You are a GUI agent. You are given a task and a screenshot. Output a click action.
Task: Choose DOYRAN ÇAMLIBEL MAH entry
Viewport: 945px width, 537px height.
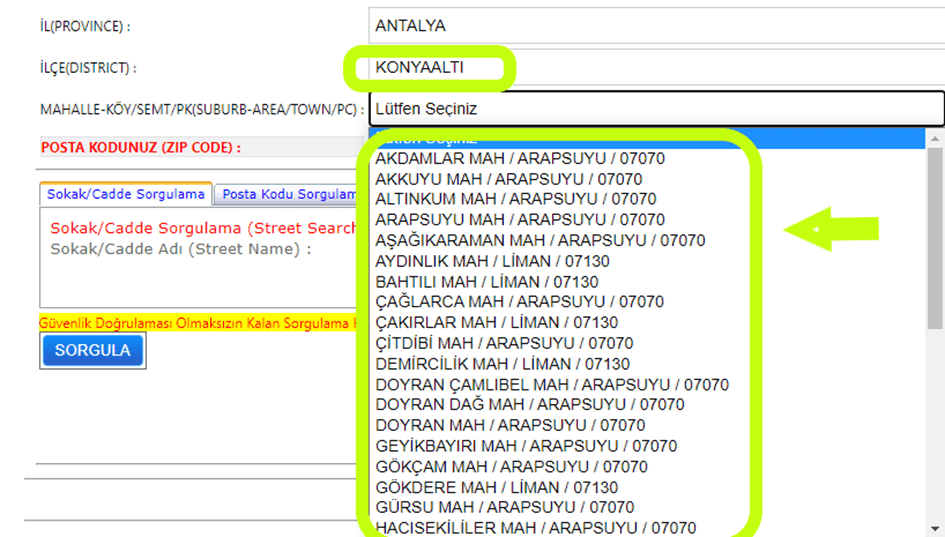(x=551, y=385)
